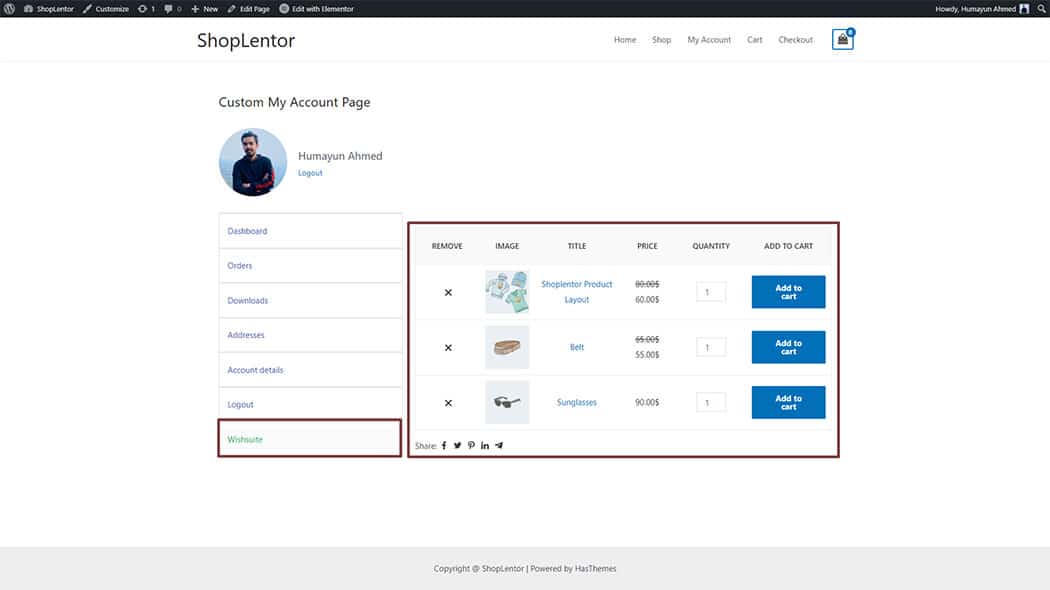Image resolution: width=1050 pixels, height=590 pixels.
Task: Go to Shop in the navigation menu
Action: pyautogui.click(x=661, y=40)
